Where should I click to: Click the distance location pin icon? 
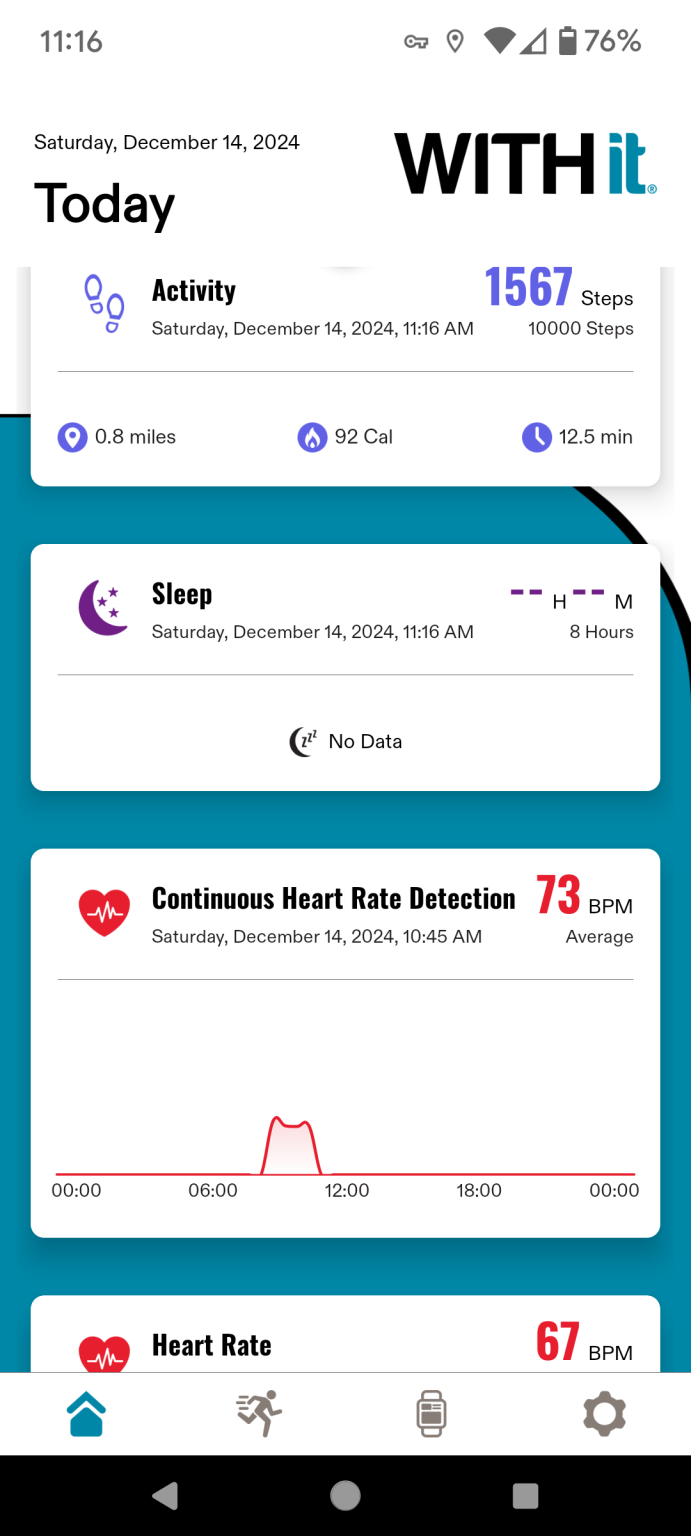[72, 437]
